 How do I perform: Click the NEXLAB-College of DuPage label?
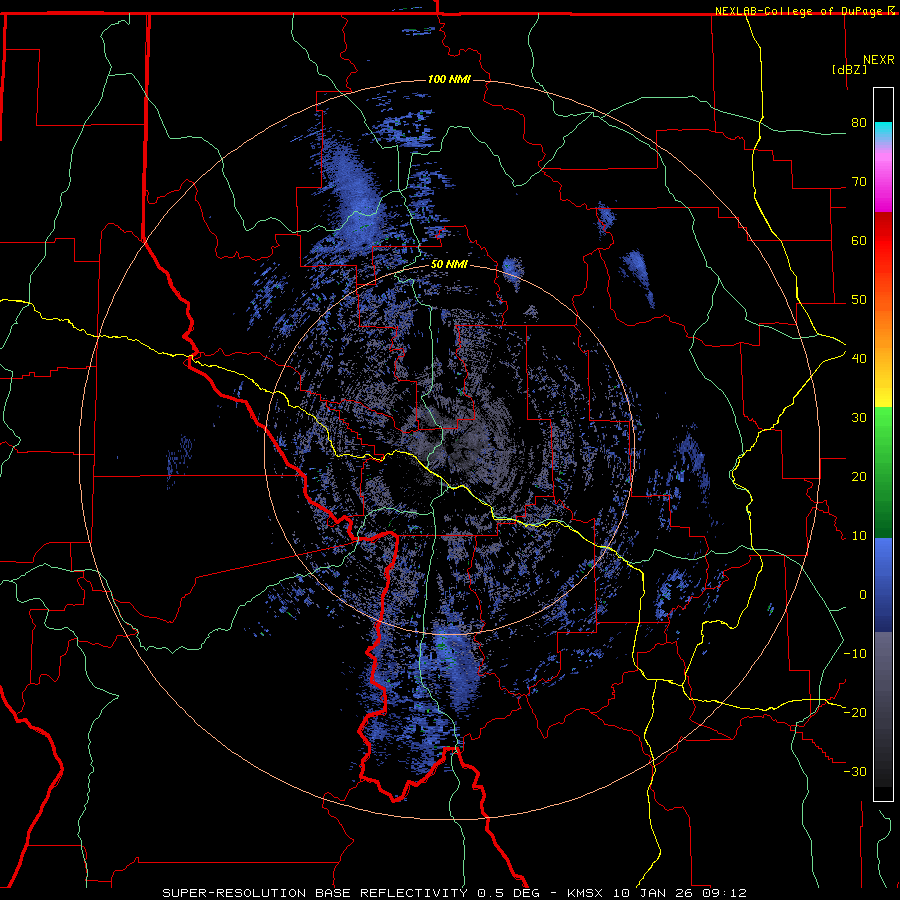click(x=798, y=11)
